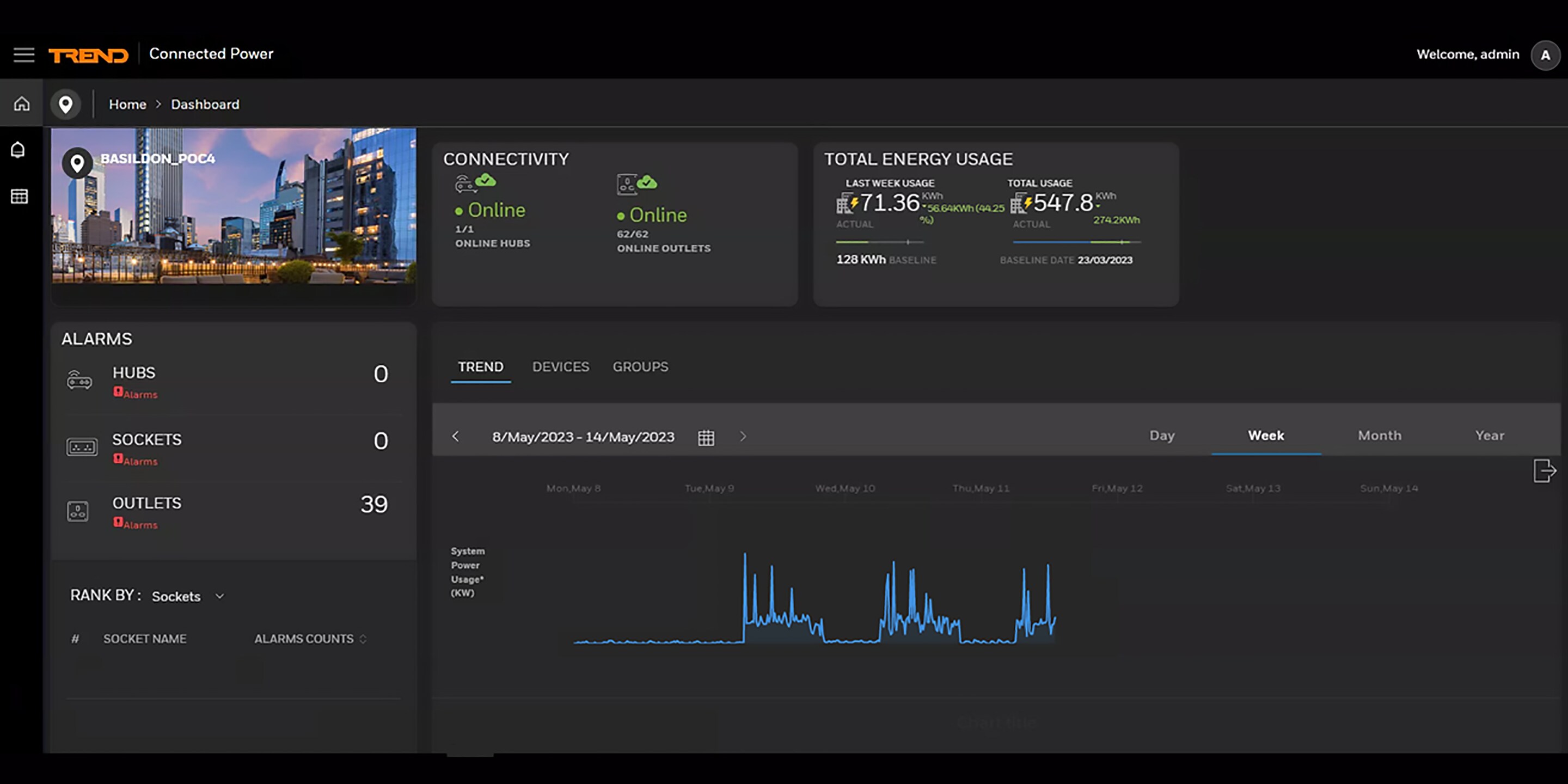Open the alarms bell icon in sidebar

[19, 150]
